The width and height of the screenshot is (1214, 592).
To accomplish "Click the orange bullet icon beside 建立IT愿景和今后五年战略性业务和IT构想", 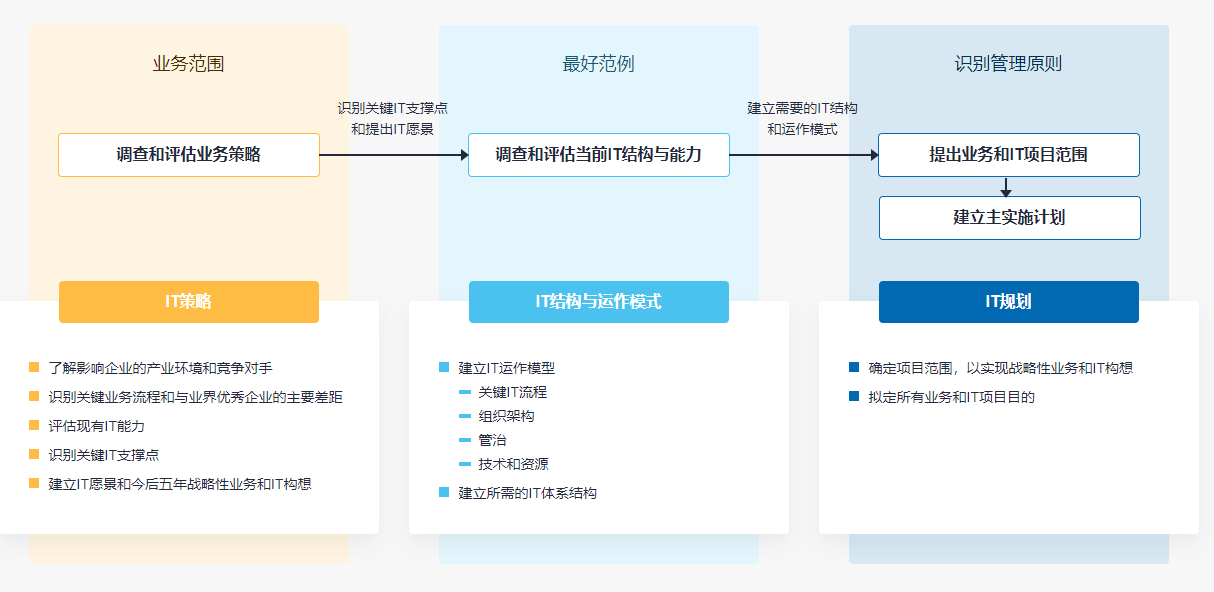I will [x=32, y=482].
